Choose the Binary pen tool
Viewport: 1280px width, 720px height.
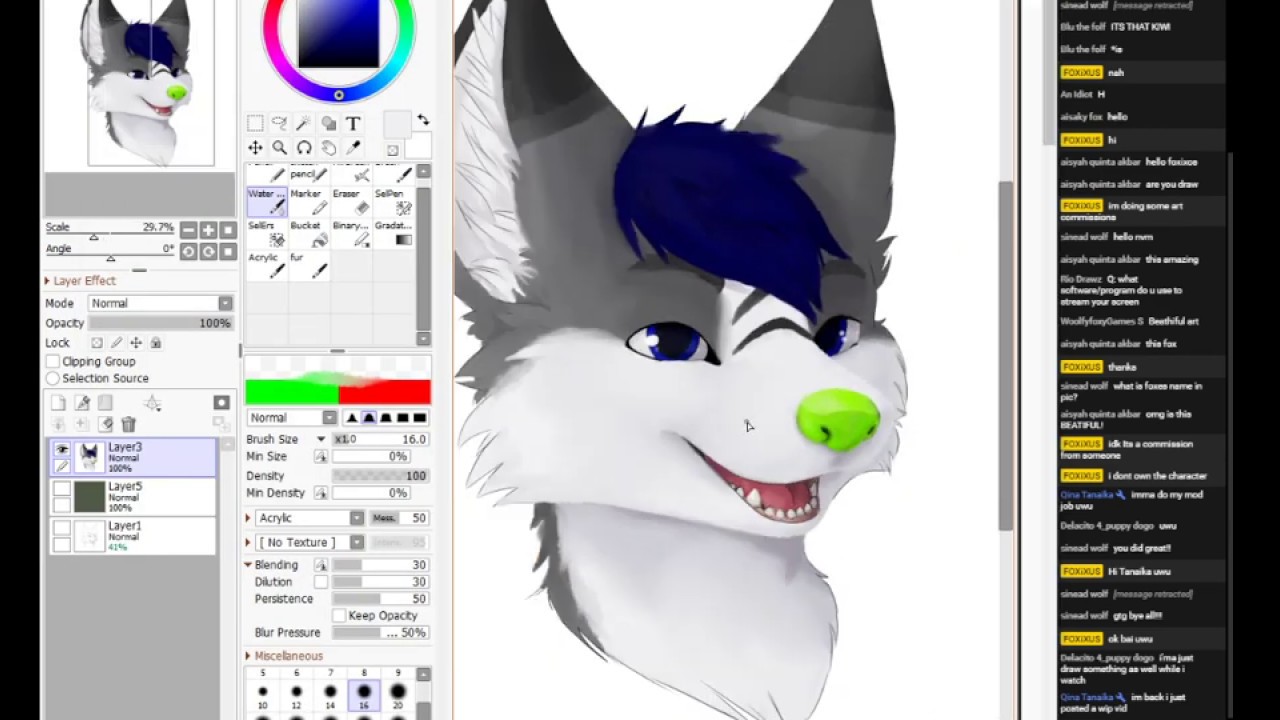[351, 233]
